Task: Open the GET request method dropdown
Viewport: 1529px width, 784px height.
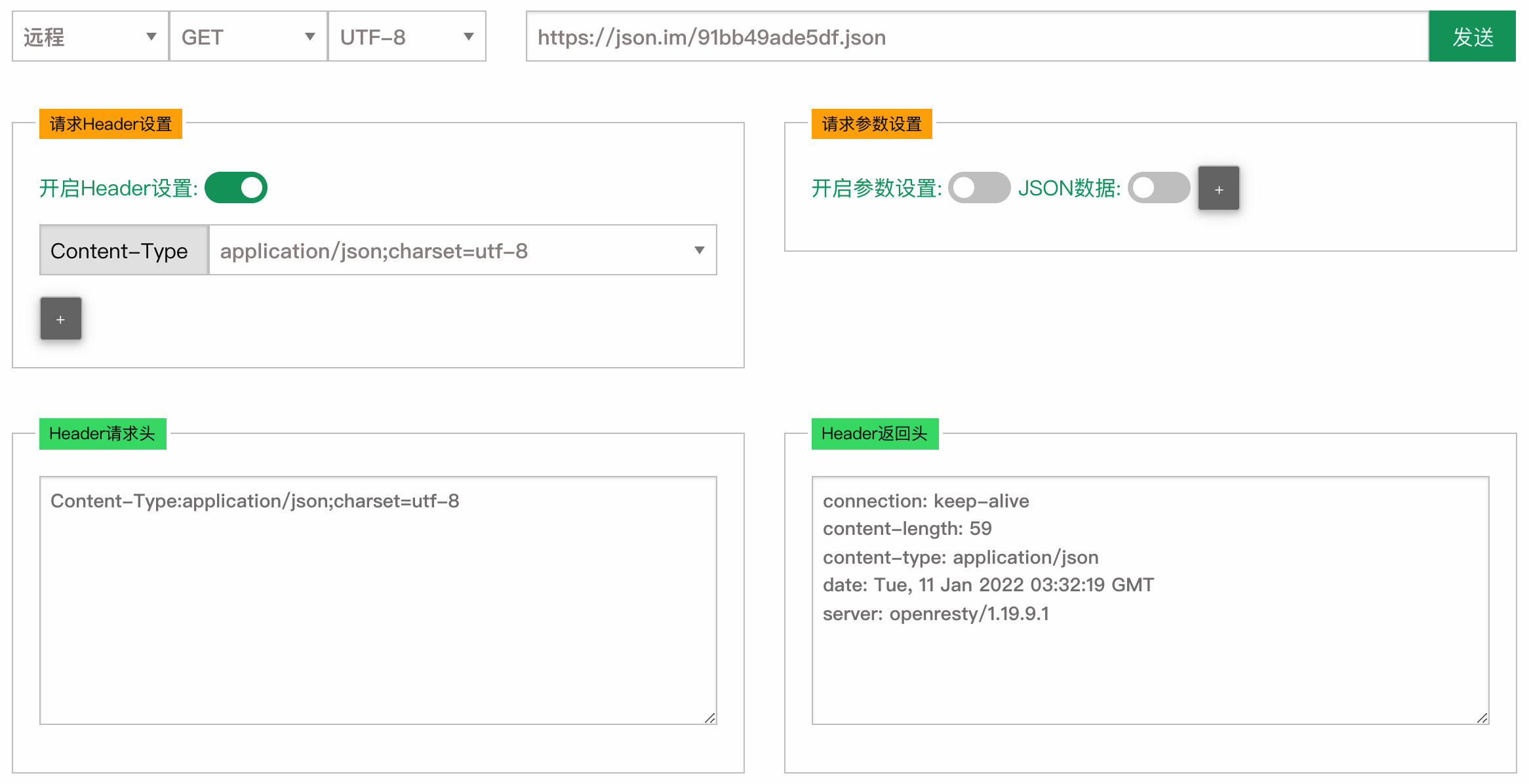Action: (x=248, y=37)
